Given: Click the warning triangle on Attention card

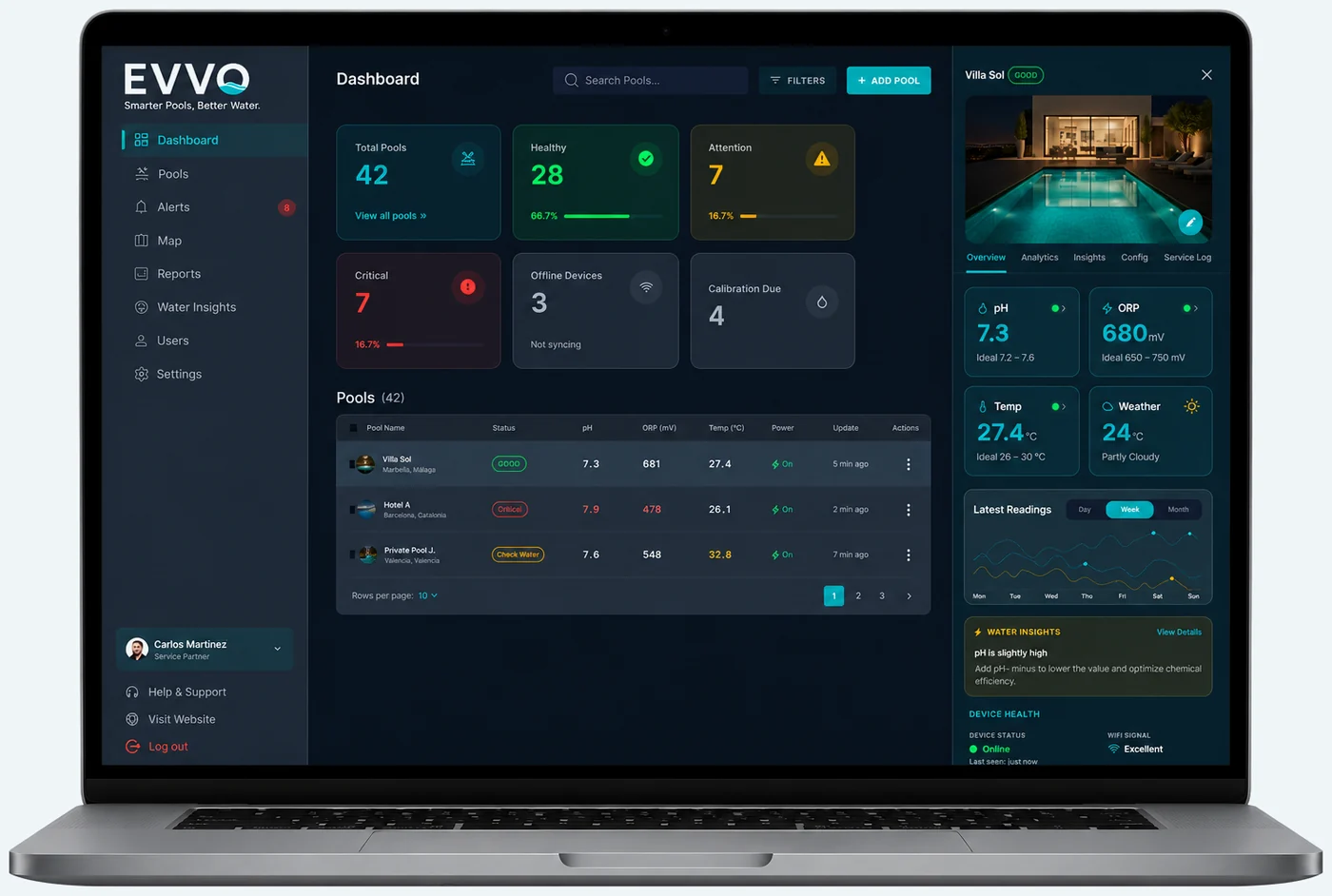Looking at the screenshot, I should point(822,159).
